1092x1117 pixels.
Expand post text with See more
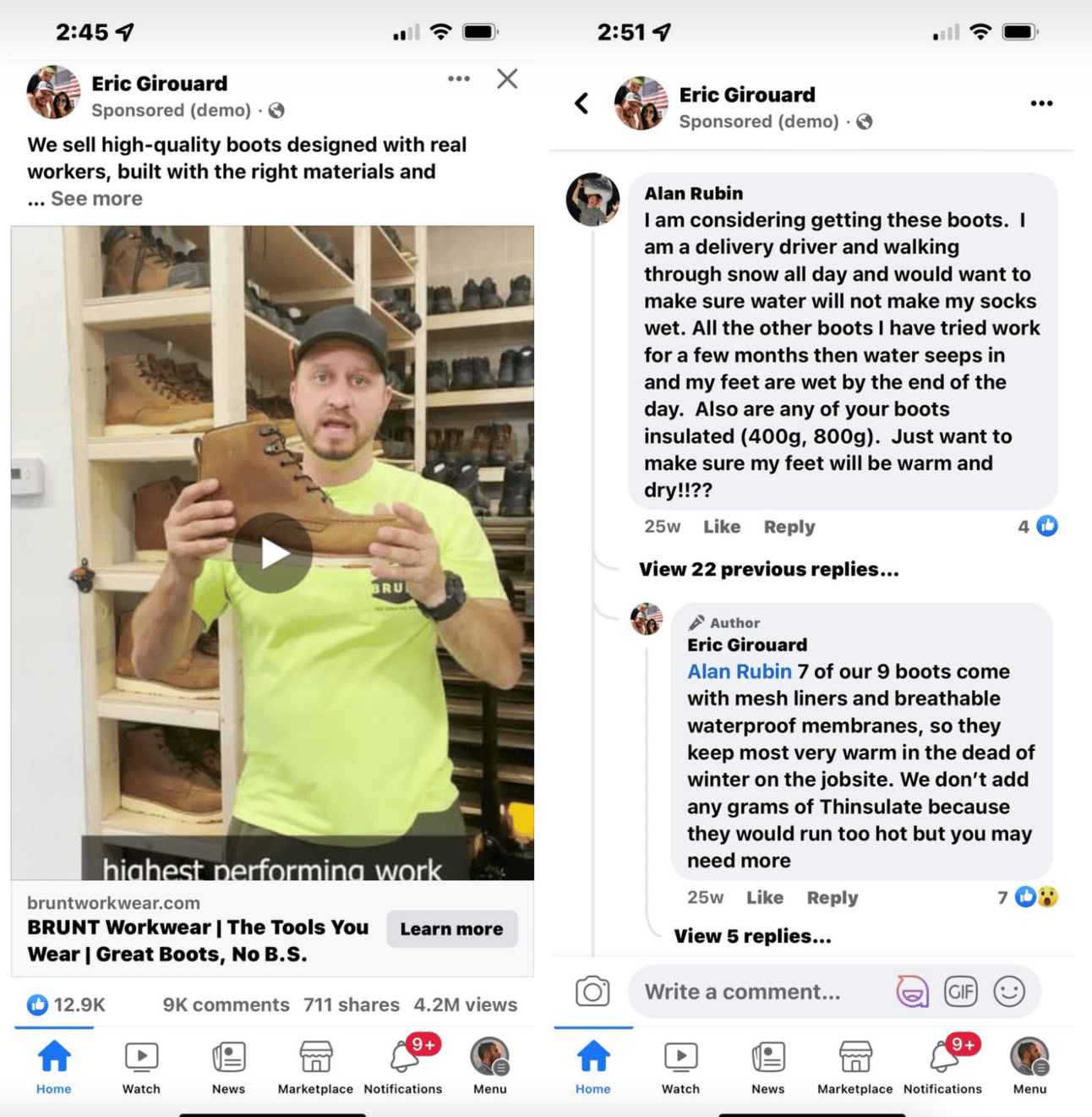pyautogui.click(x=96, y=199)
